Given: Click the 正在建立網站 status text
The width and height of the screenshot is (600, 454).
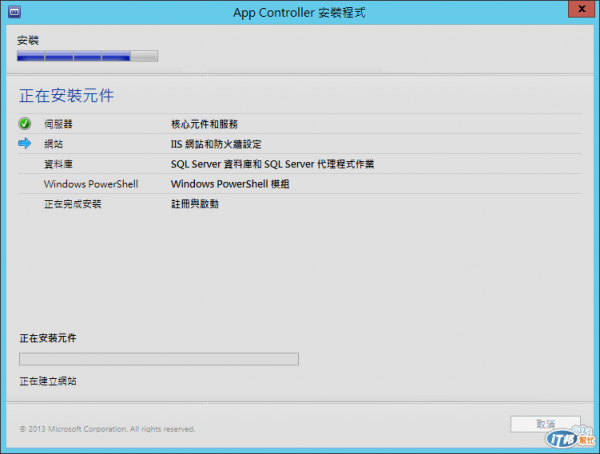Looking at the screenshot, I should point(48,381).
